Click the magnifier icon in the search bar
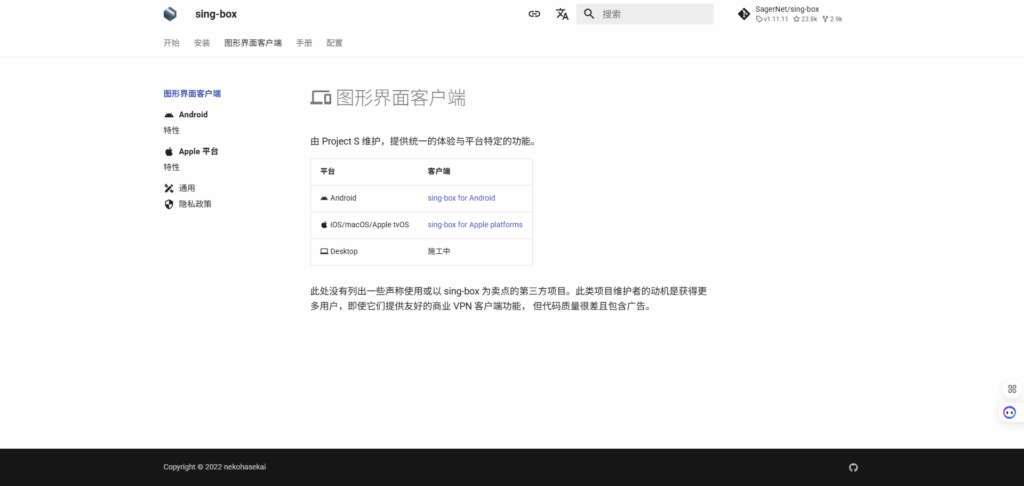This screenshot has width=1024, height=486. pos(590,14)
